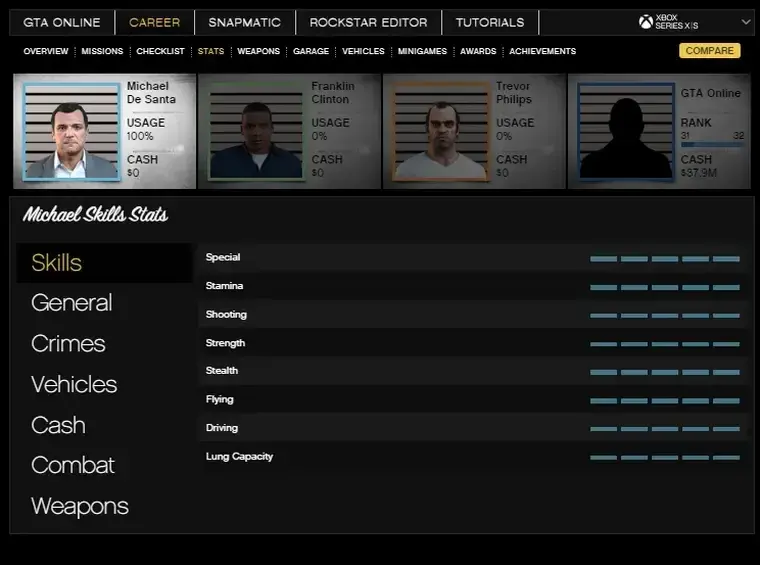
Task: Open the Snapmatic tab
Action: point(245,22)
